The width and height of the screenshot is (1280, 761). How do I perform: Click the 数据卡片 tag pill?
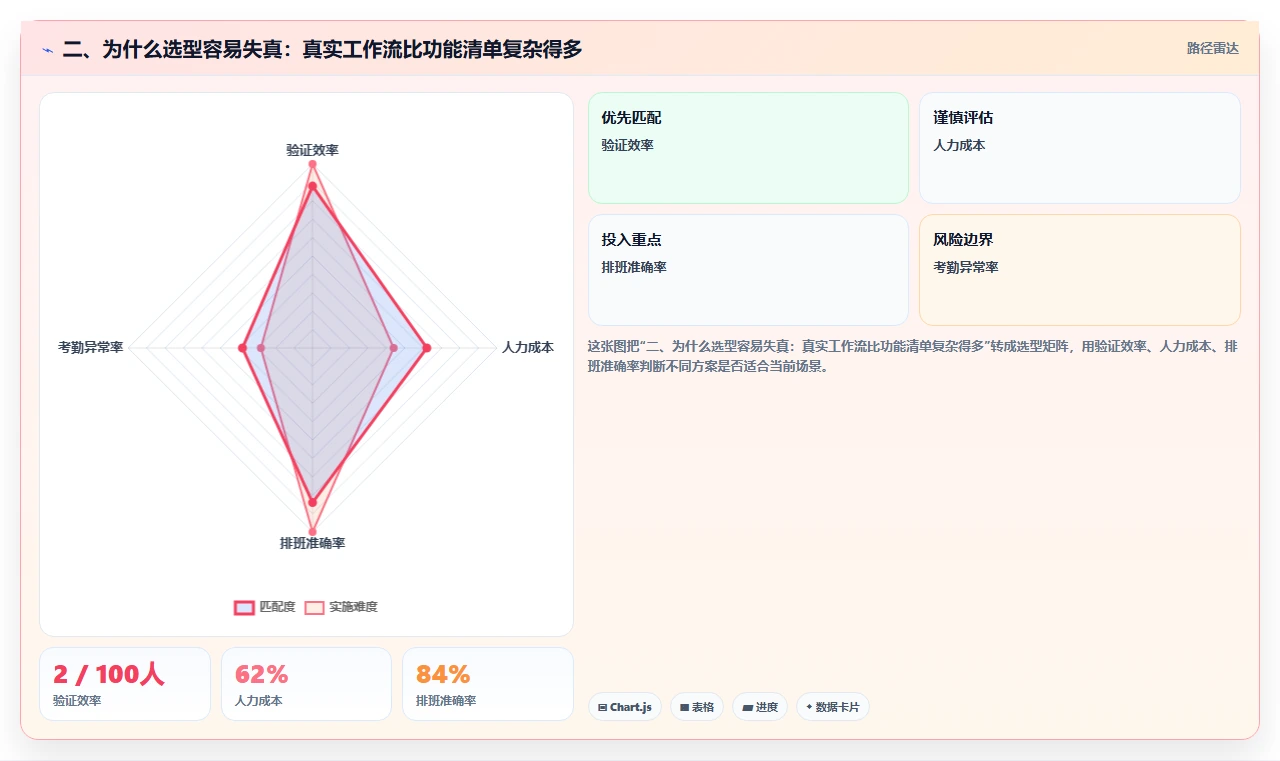[833, 707]
